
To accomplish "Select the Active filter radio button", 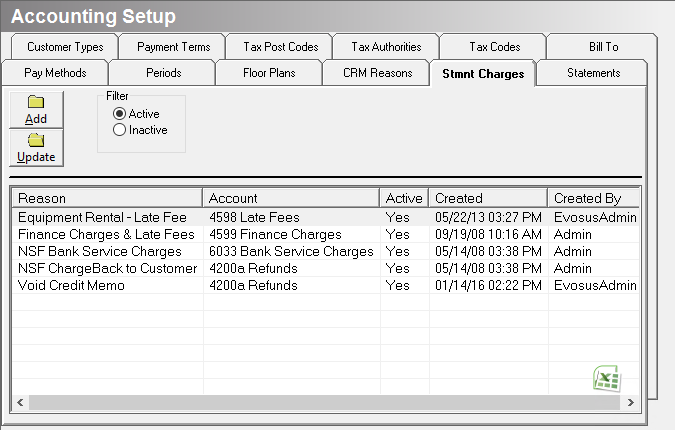I will pyautogui.click(x=120, y=114).
